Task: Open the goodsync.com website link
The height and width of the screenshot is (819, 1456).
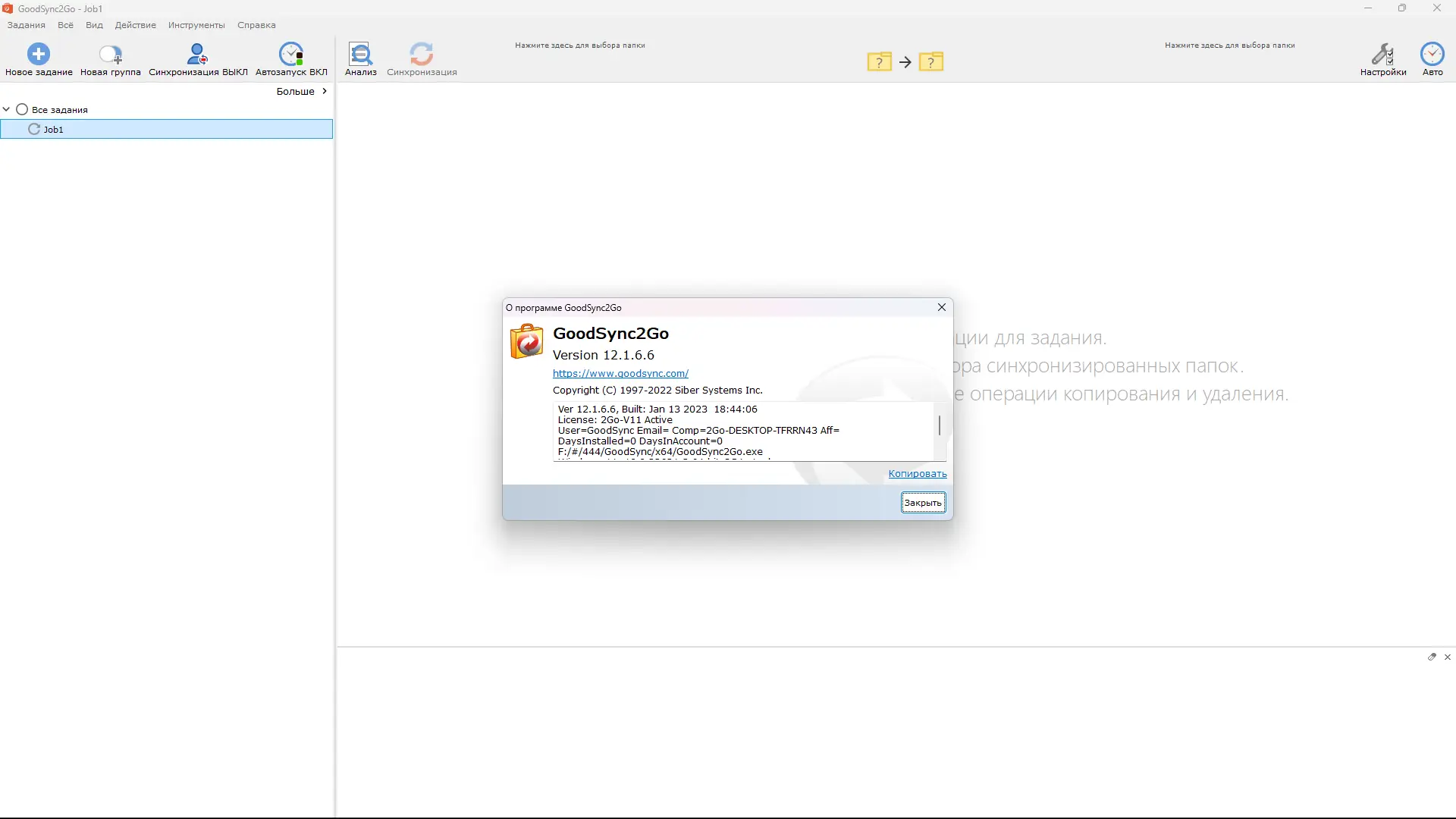Action: pyautogui.click(x=620, y=373)
